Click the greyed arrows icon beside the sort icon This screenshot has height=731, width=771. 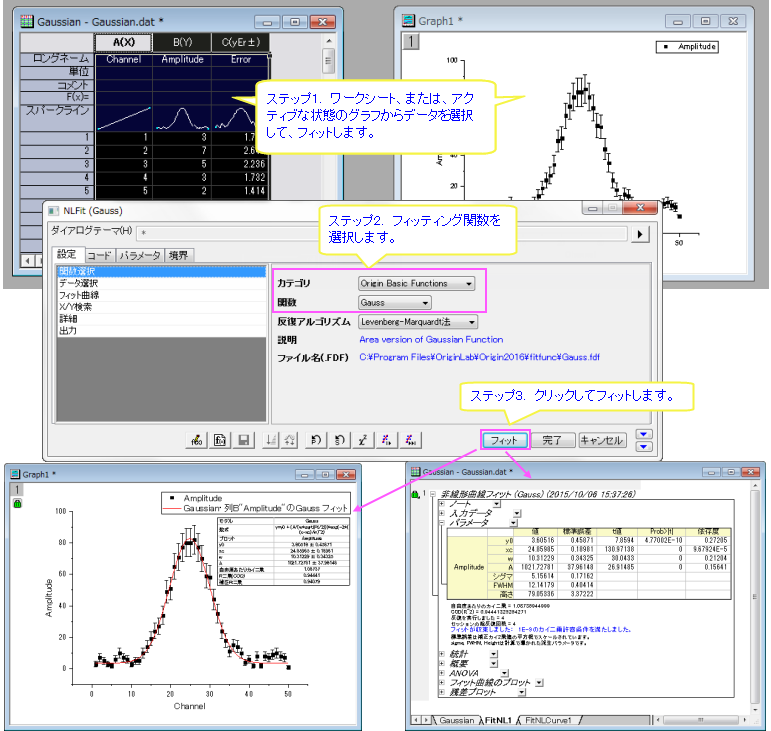pyautogui.click(x=290, y=439)
